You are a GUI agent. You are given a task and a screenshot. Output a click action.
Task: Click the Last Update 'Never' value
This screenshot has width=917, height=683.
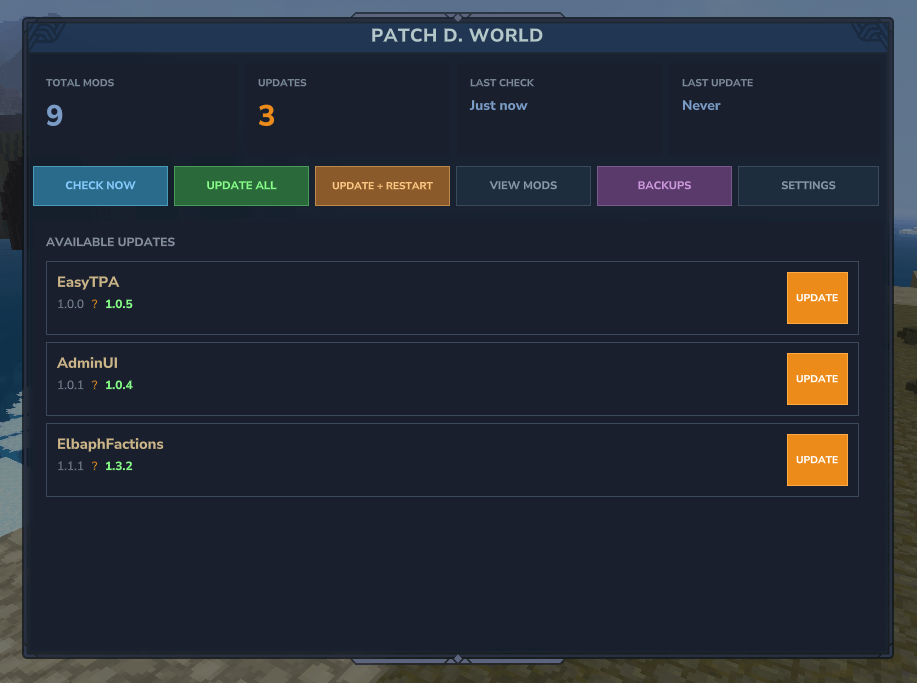pyautogui.click(x=701, y=105)
